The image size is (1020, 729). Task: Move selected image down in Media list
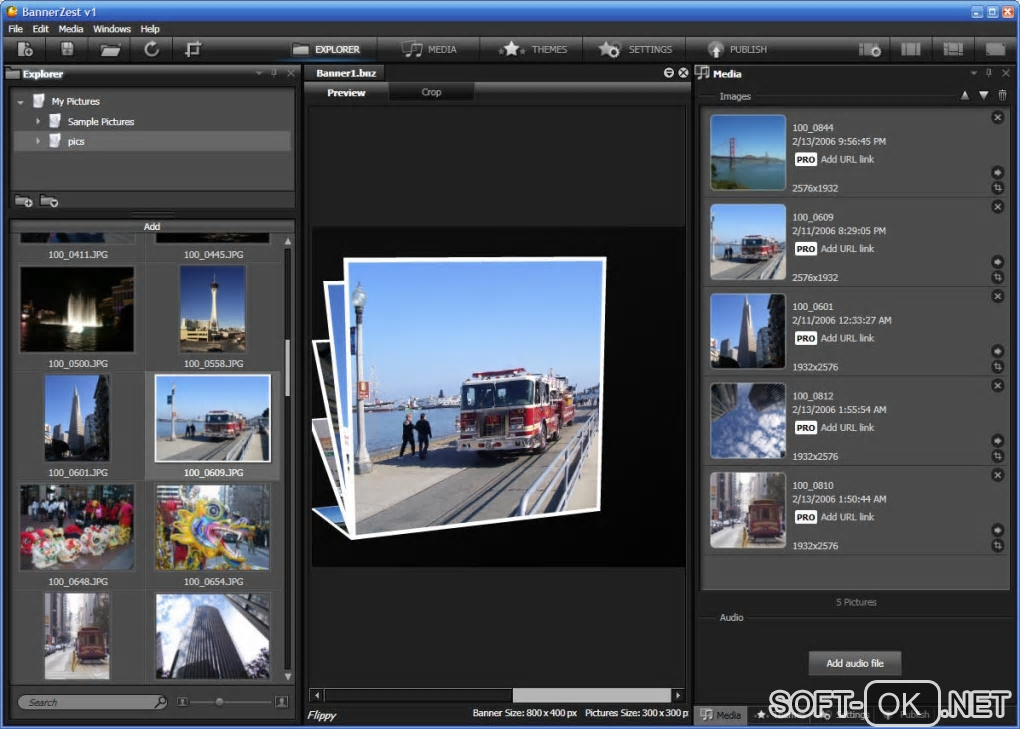click(x=984, y=96)
